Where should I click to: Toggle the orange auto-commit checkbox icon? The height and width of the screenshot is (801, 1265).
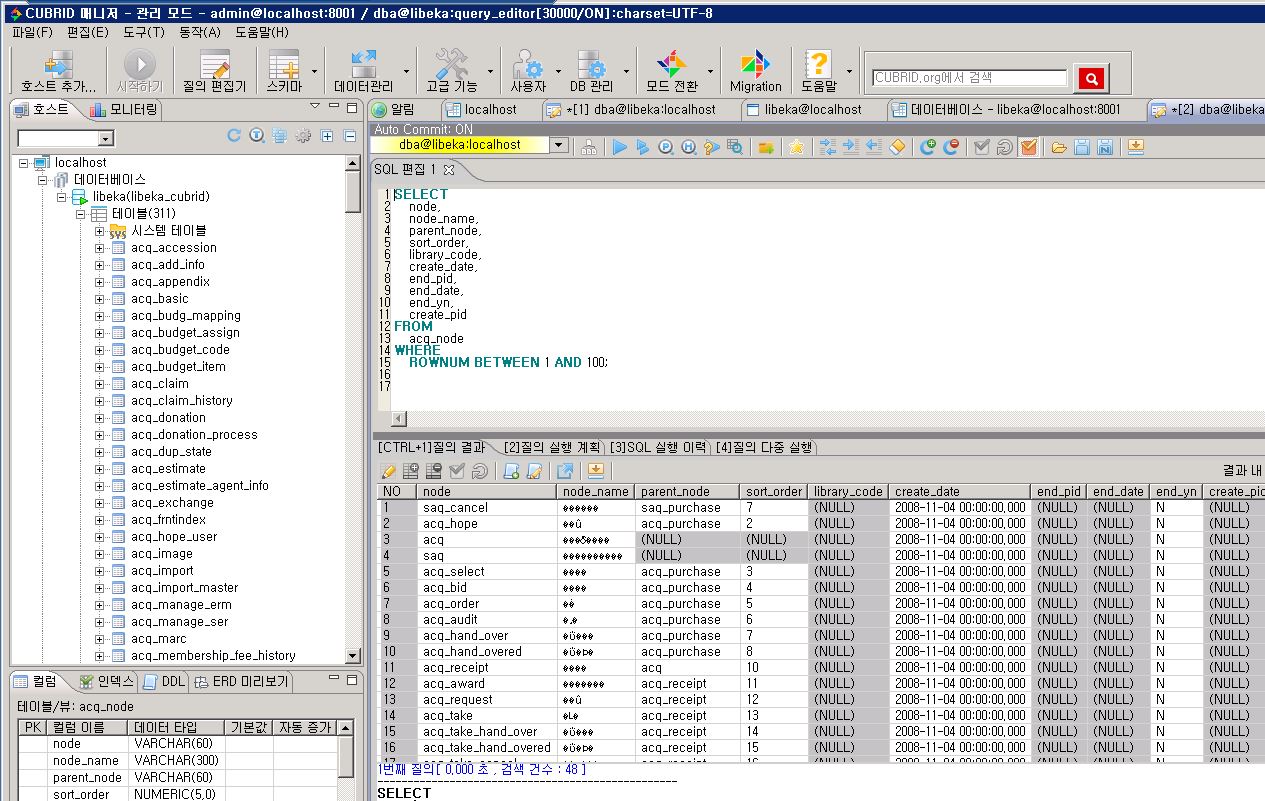tap(1028, 147)
